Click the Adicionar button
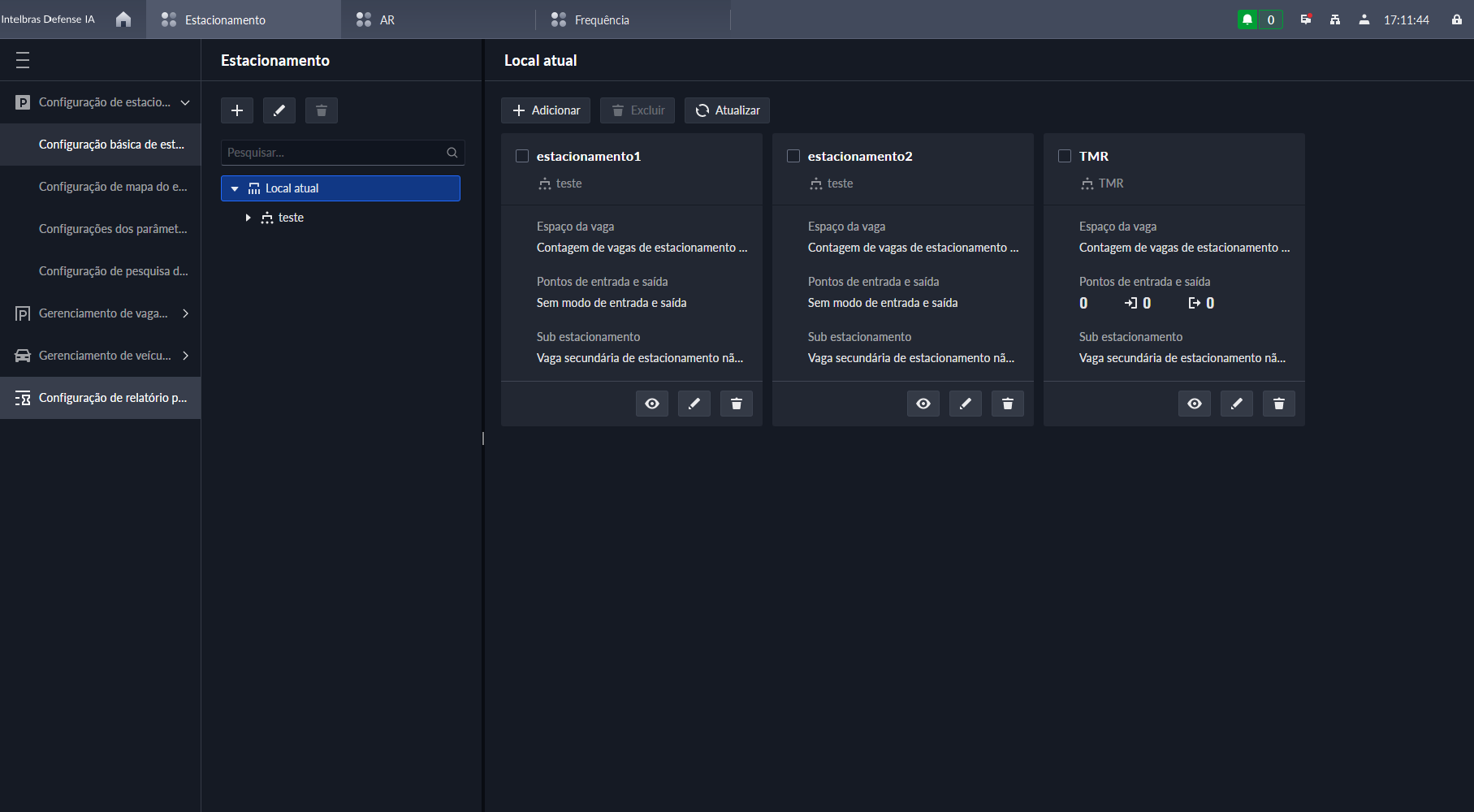Viewport: 1474px width, 812px height. [547, 110]
